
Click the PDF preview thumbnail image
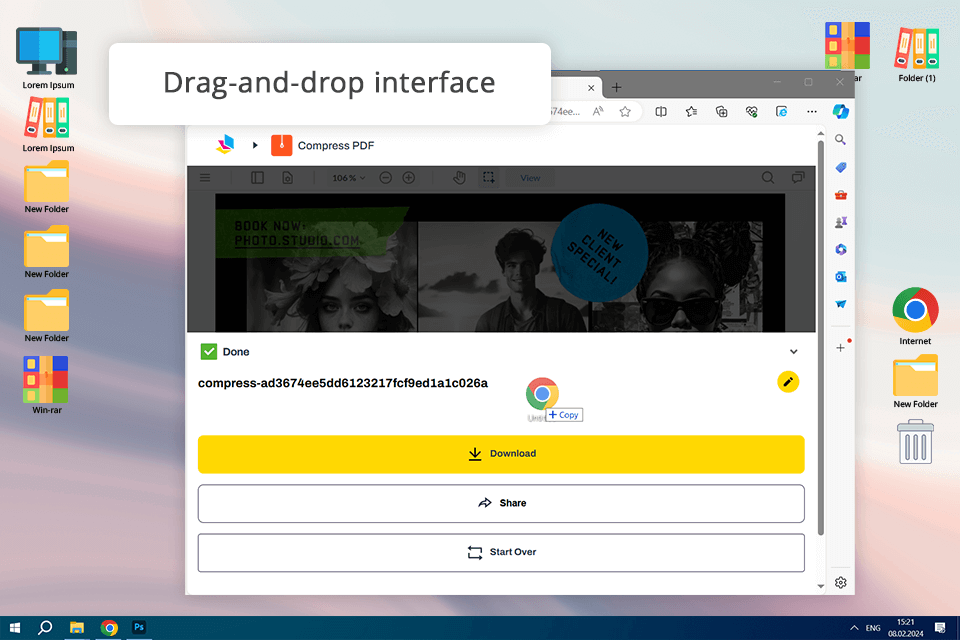[500, 263]
